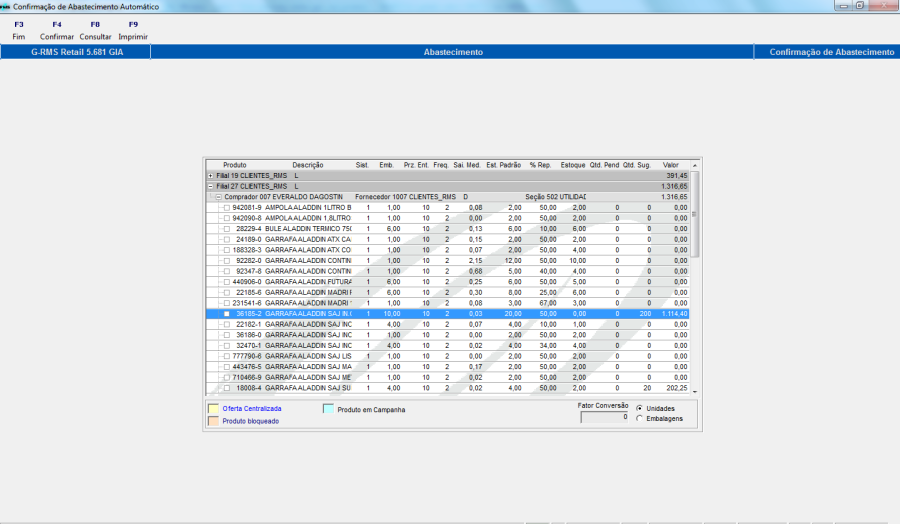900x524 pixels.
Task: Click the Fator Conversão input field
Action: pyautogui.click(x=604, y=417)
